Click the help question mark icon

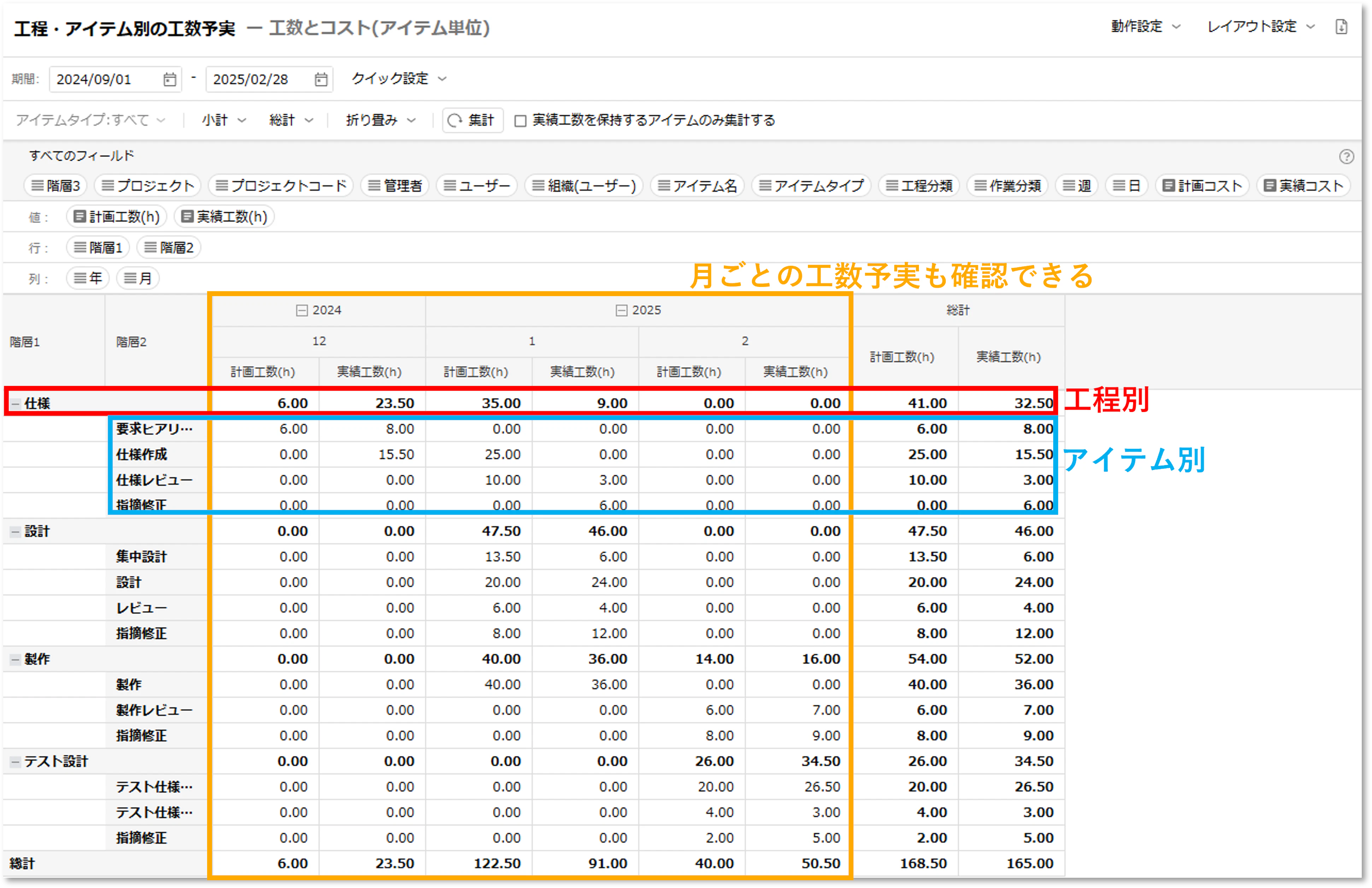pyautogui.click(x=1346, y=156)
